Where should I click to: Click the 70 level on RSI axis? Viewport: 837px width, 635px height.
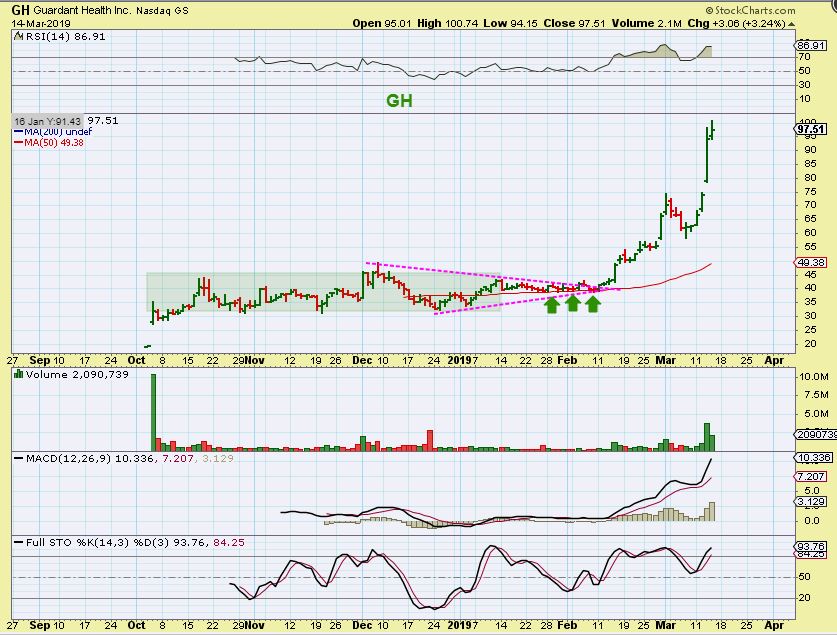pos(804,57)
